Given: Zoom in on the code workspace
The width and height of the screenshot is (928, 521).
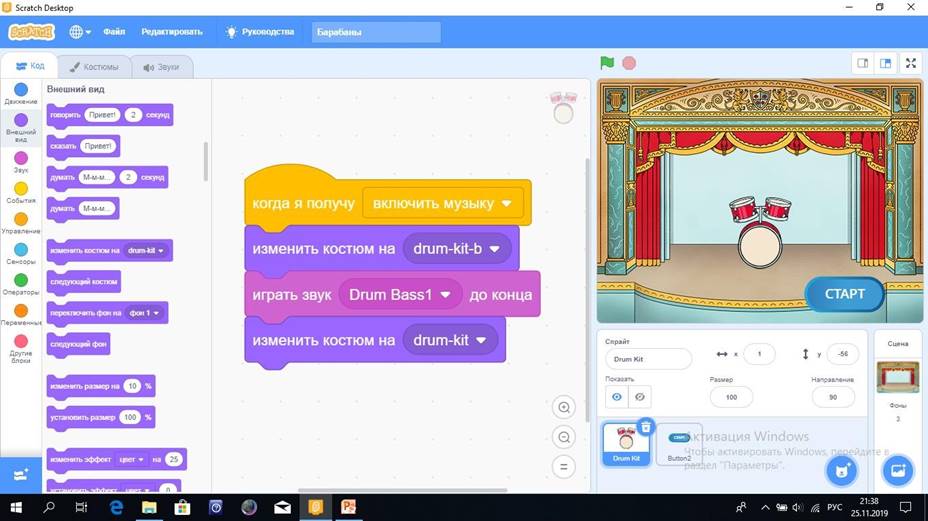Looking at the screenshot, I should (x=564, y=408).
